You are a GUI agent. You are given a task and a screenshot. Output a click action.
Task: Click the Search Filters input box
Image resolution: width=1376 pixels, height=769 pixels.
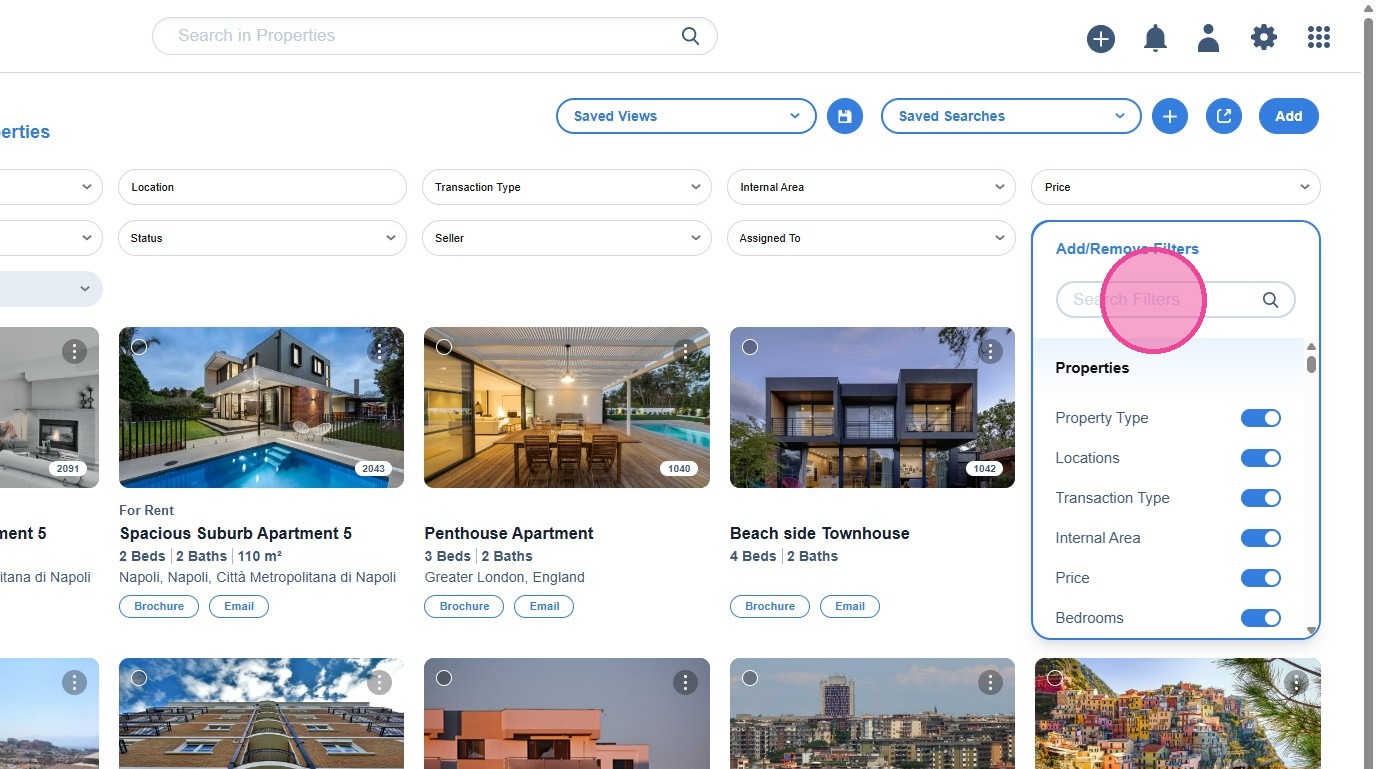1176,300
